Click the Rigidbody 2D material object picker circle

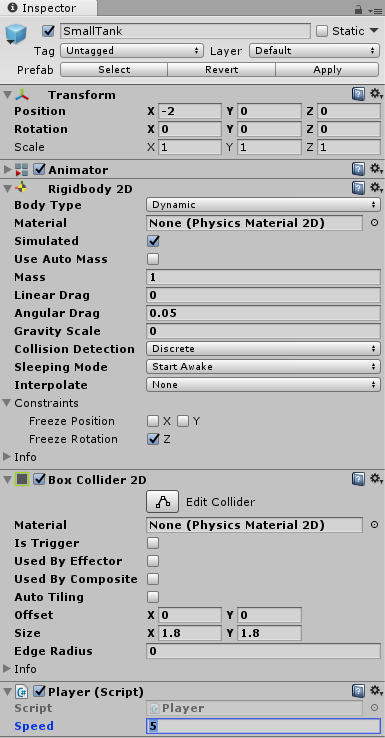click(x=375, y=223)
